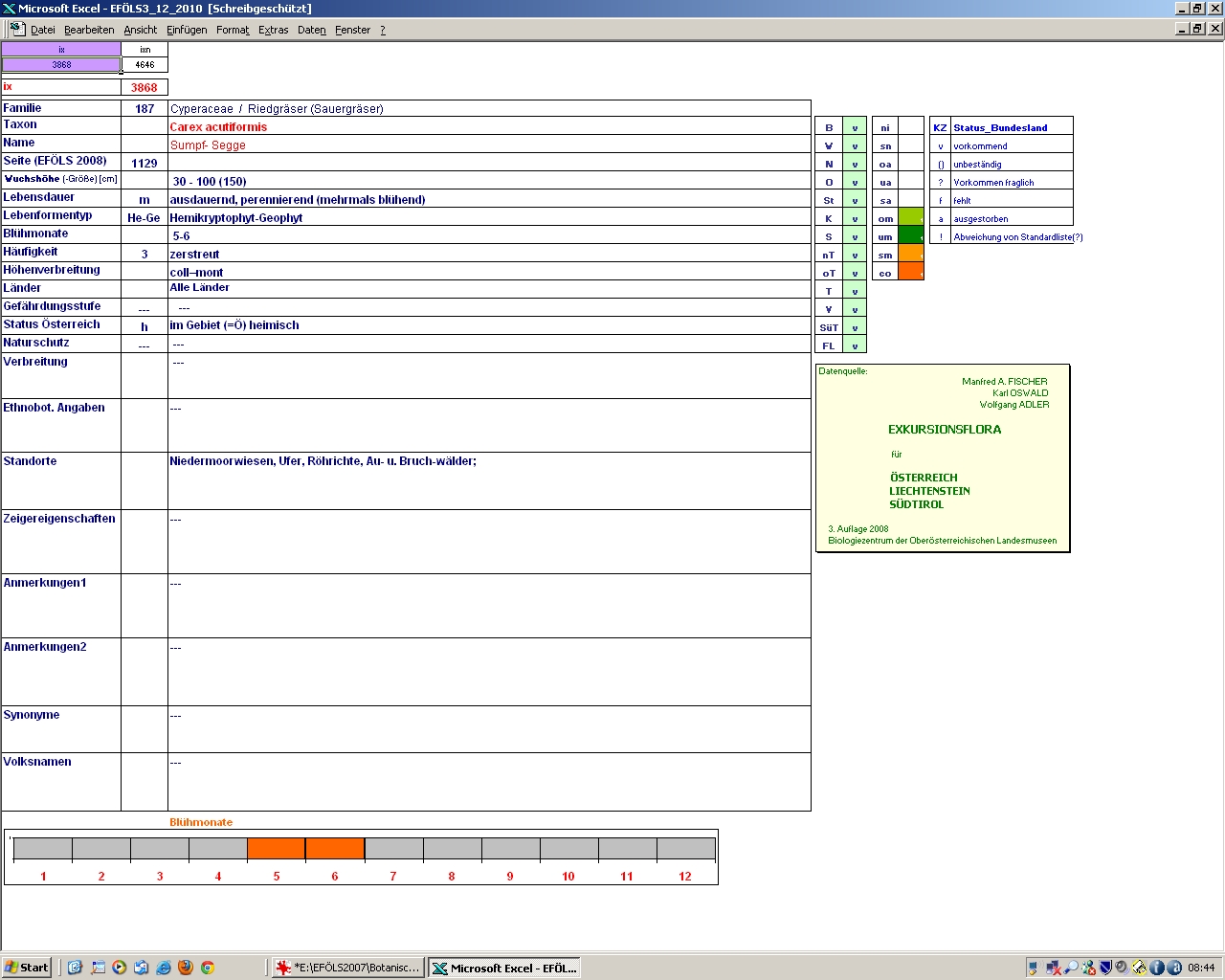Switch to E:\EFÖLS2007\Botanisc... taskbar window
Viewport: 1225px width, 980px height.
tap(348, 968)
